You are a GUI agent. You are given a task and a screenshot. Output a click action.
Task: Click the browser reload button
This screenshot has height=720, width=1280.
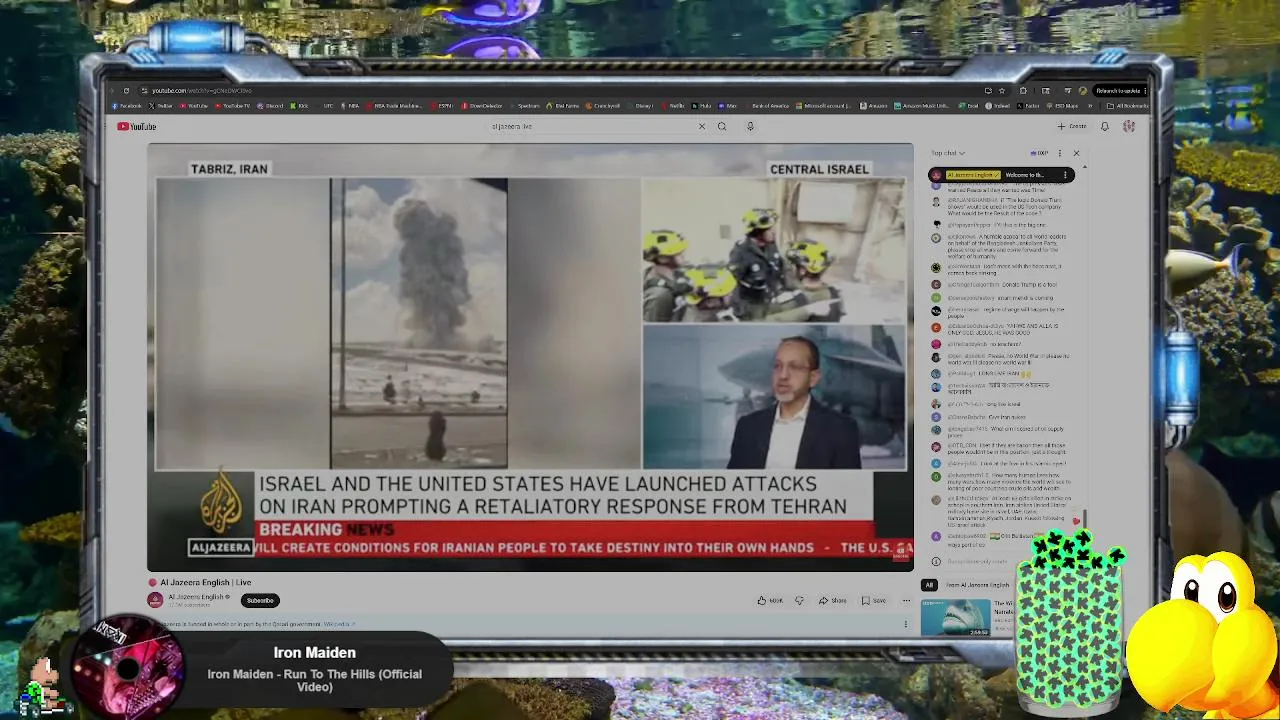(126, 90)
